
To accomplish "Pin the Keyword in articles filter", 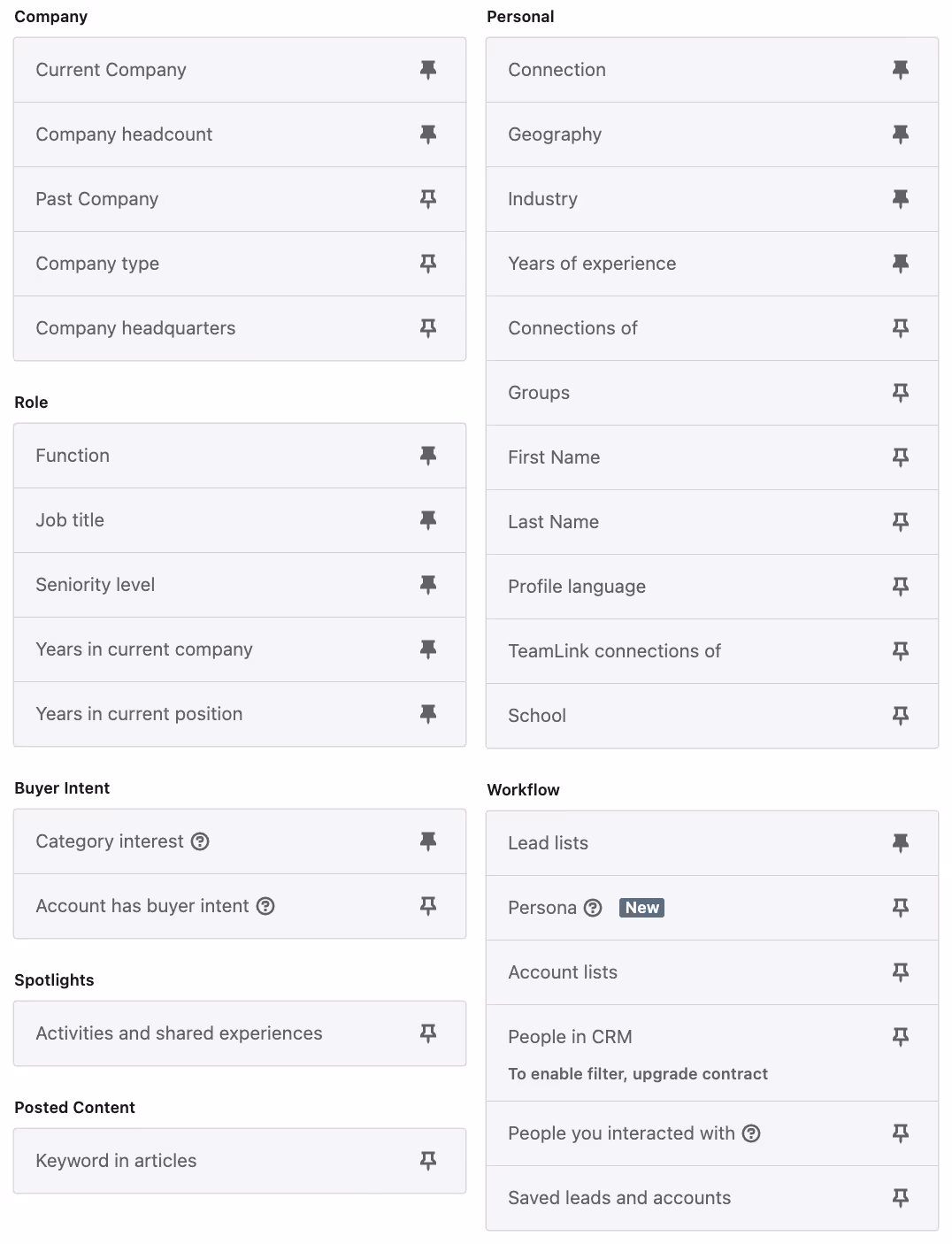I will (428, 1161).
